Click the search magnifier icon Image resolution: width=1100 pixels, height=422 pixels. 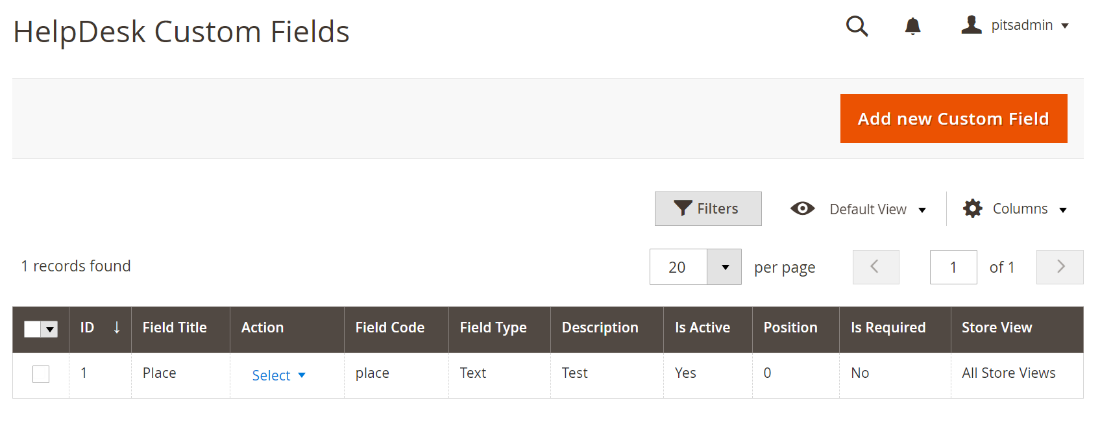coord(857,26)
